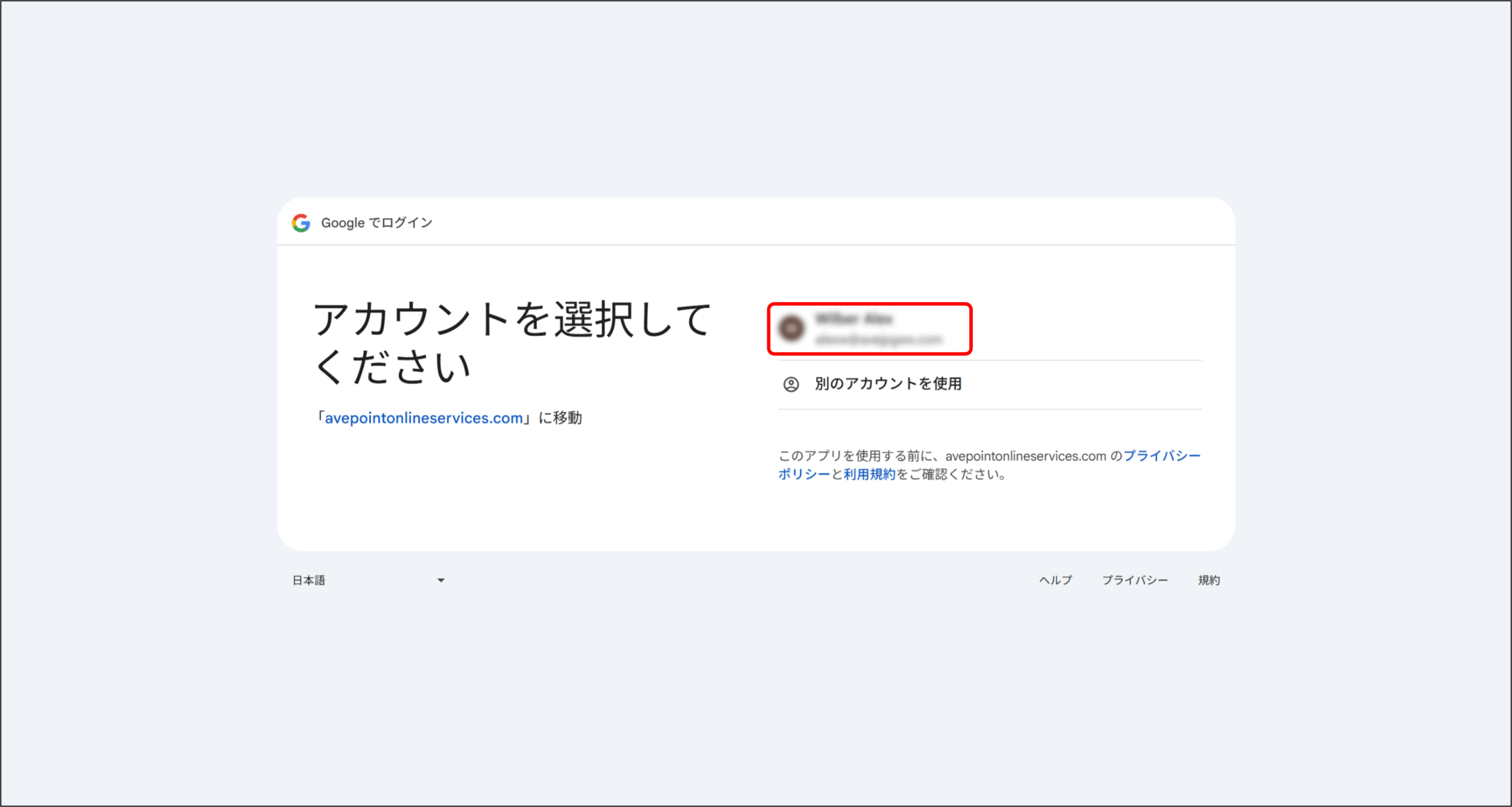Click the blurred account avatar picture
The height and width of the screenshot is (807, 1512).
(x=791, y=328)
